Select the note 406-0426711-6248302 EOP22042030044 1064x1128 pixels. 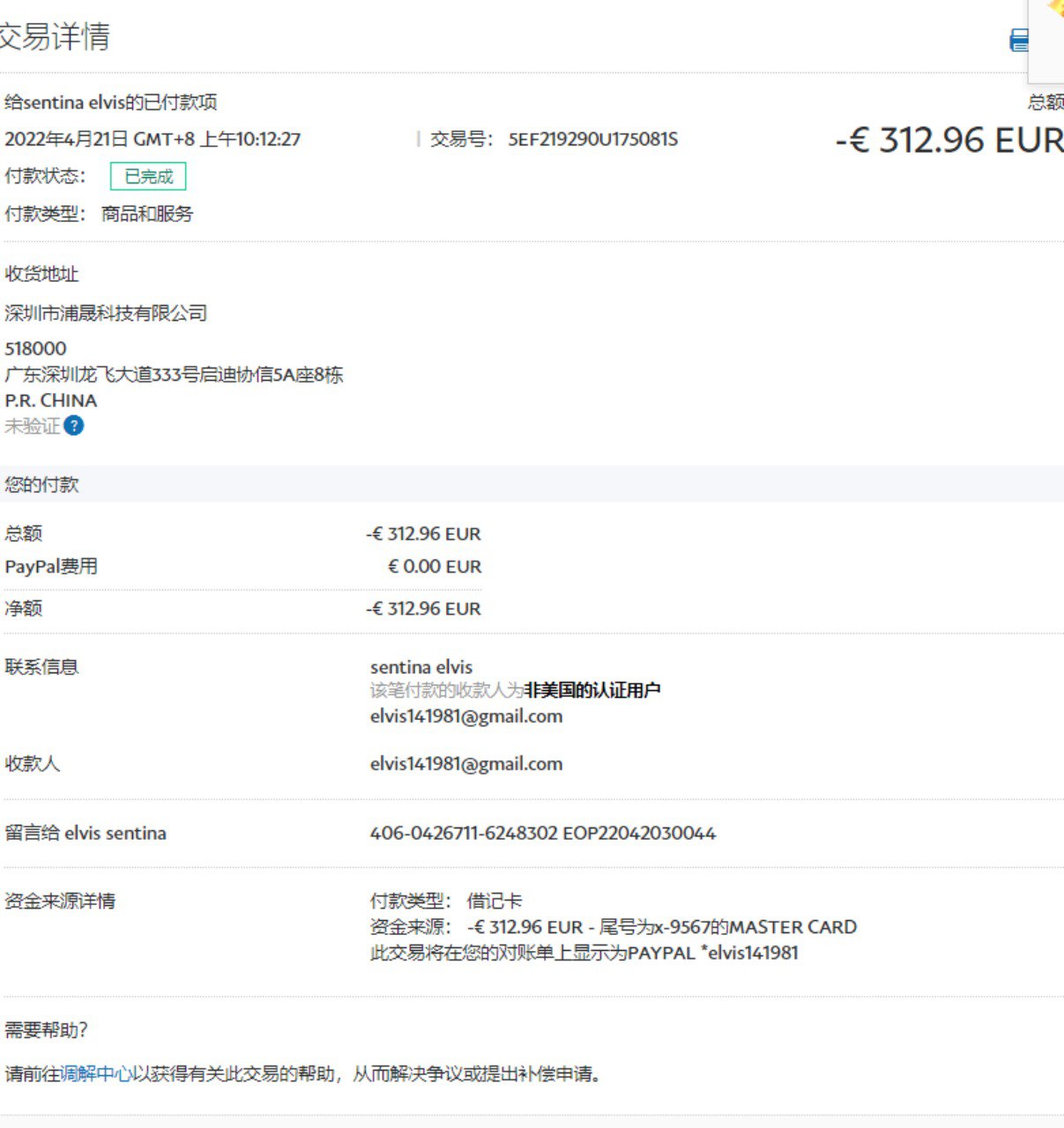tap(542, 833)
